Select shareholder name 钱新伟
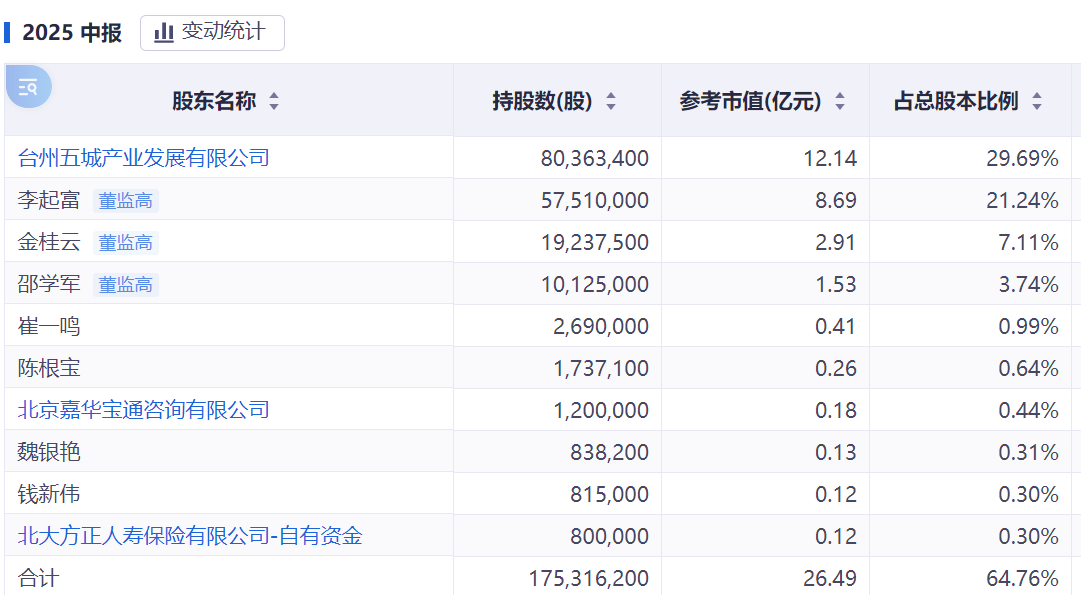The width and height of the screenshot is (1081, 595). click(x=49, y=495)
